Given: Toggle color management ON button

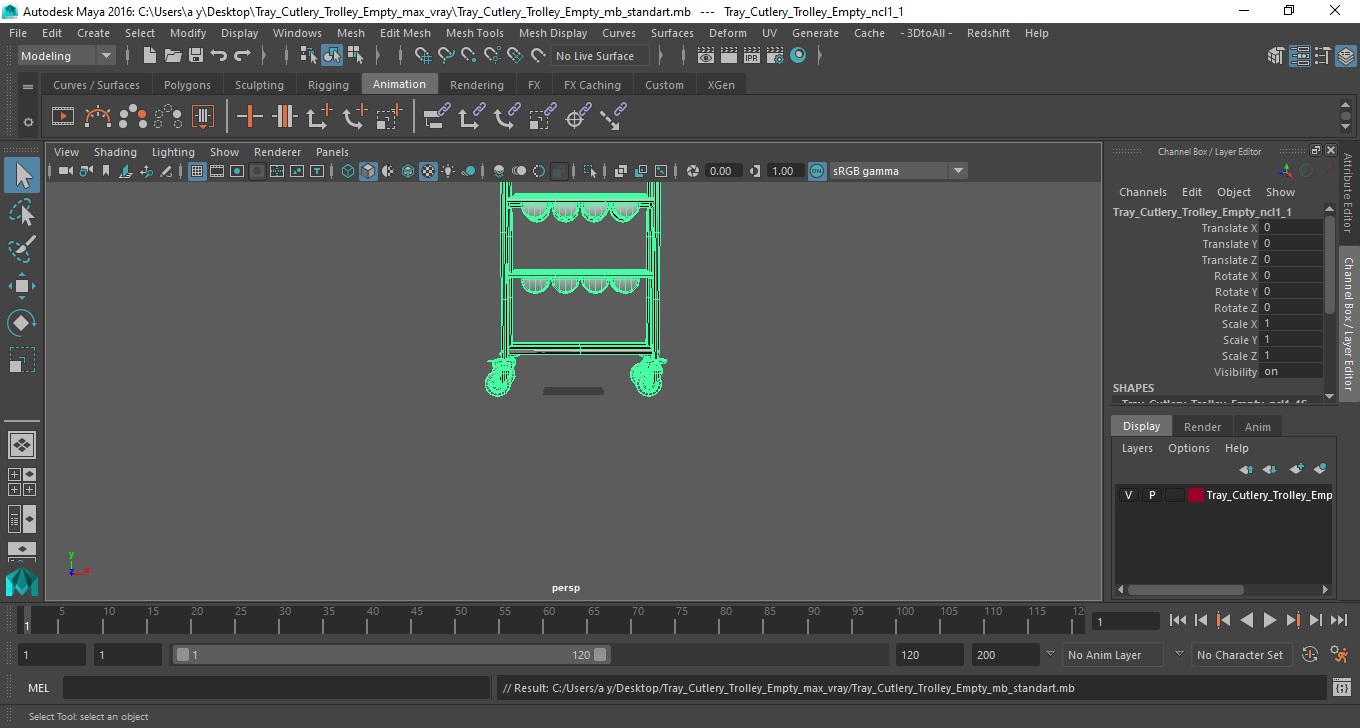Looking at the screenshot, I should (817, 171).
